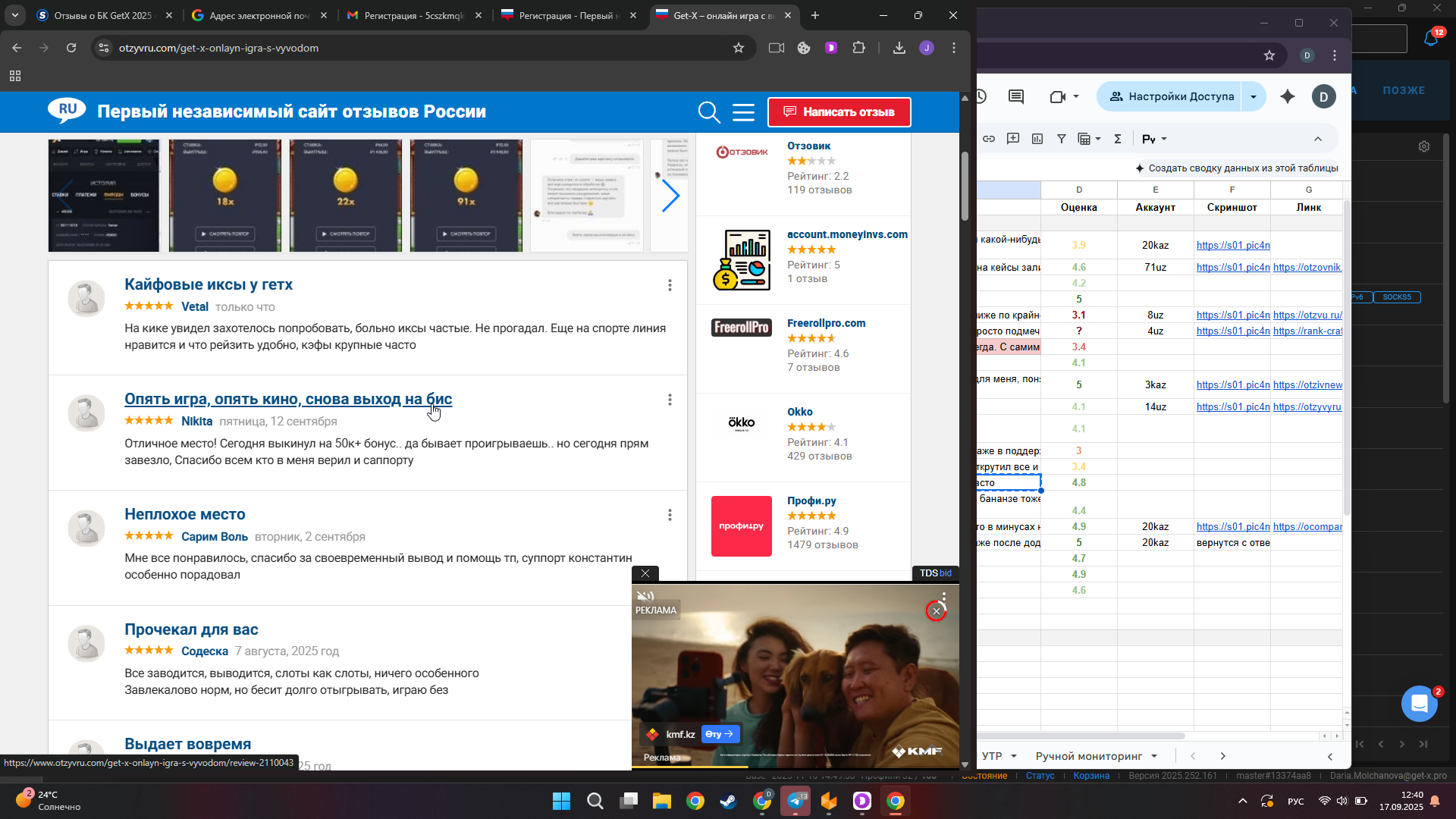This screenshot has height=819, width=1456.
Task: Open review titled Опять игра, опять кино
Action: click(x=288, y=399)
